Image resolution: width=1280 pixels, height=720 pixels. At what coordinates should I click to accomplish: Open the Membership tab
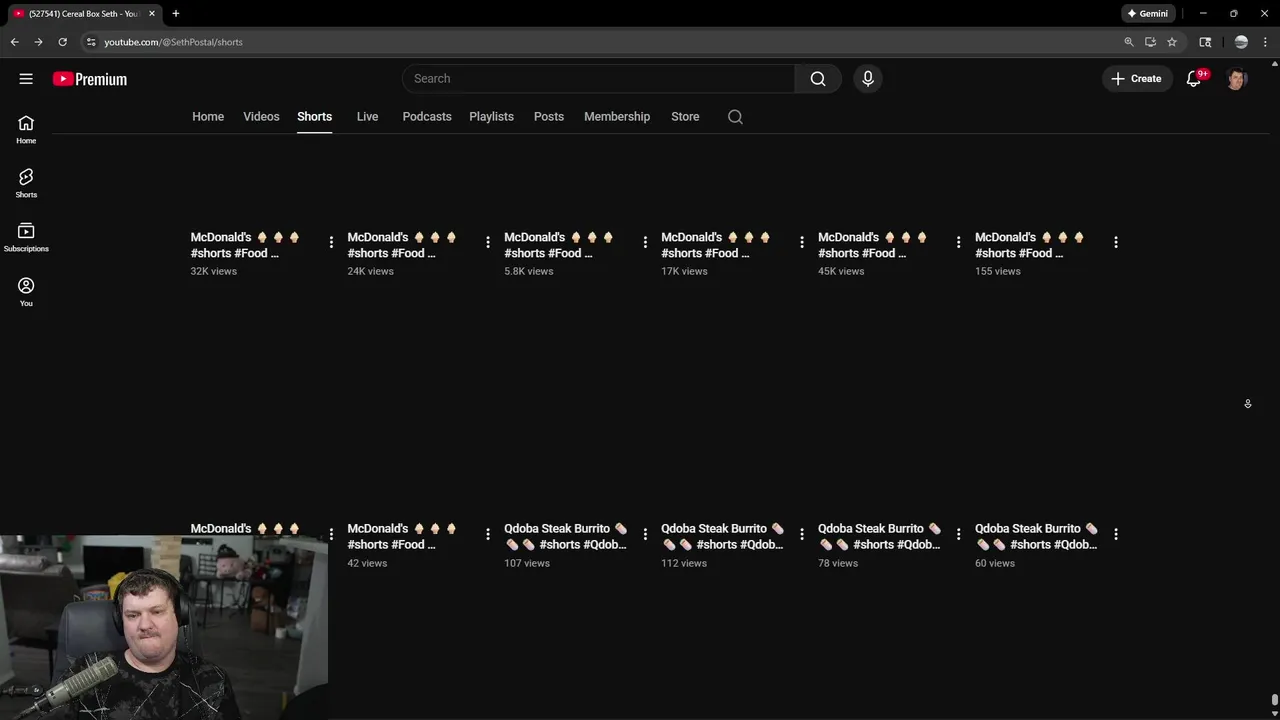tap(617, 117)
